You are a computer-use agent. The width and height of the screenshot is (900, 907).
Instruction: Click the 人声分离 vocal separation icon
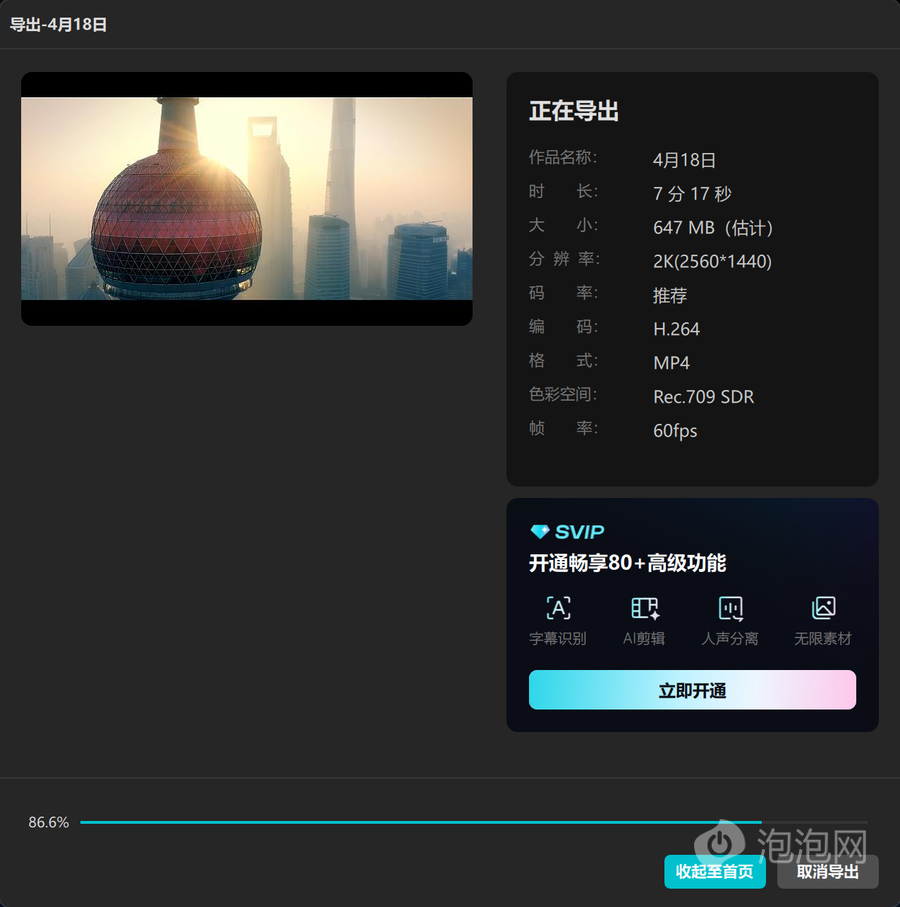pos(731,608)
